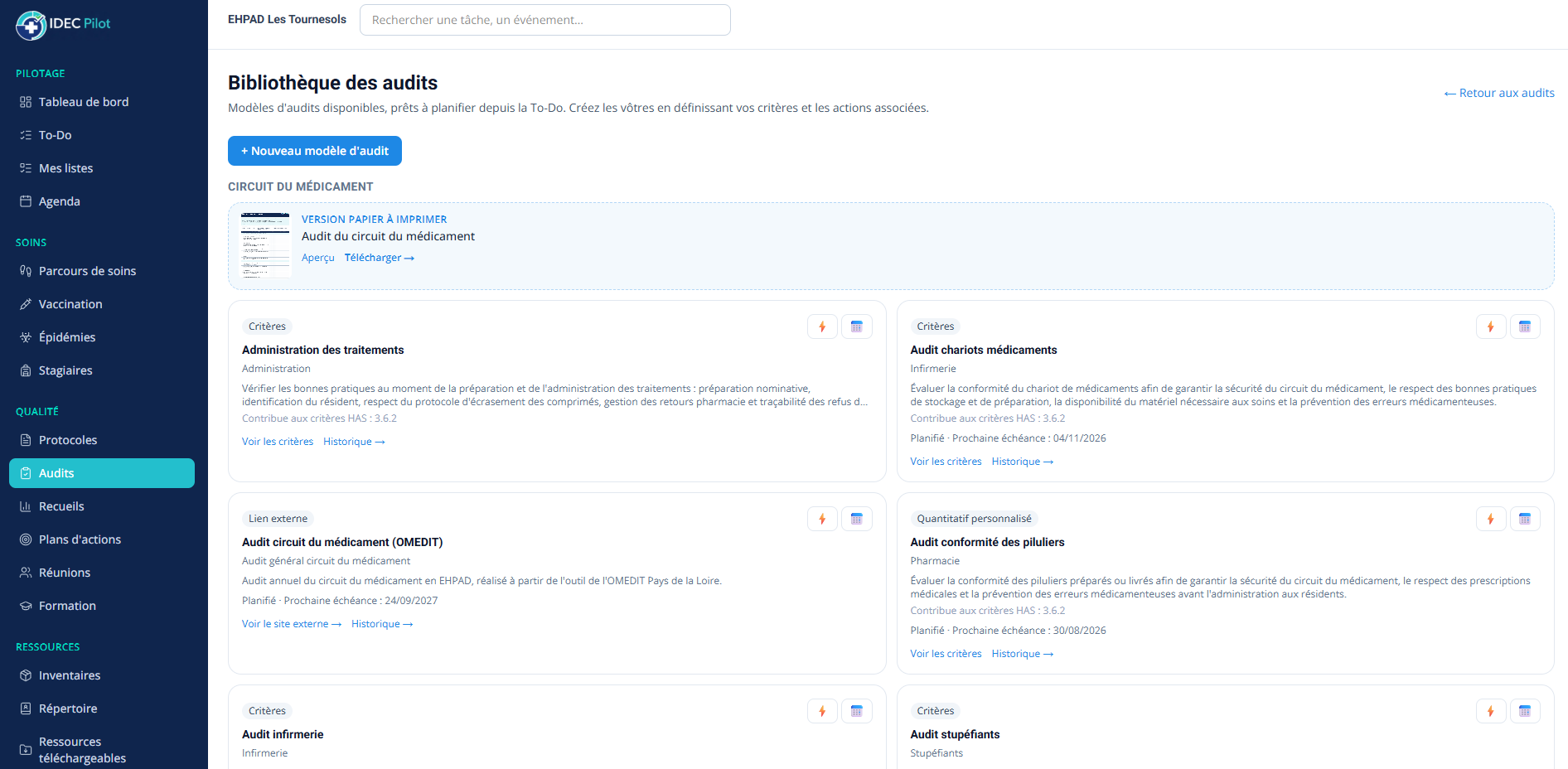Open the Réunions section
This screenshot has width=1568, height=769.
(x=102, y=573)
